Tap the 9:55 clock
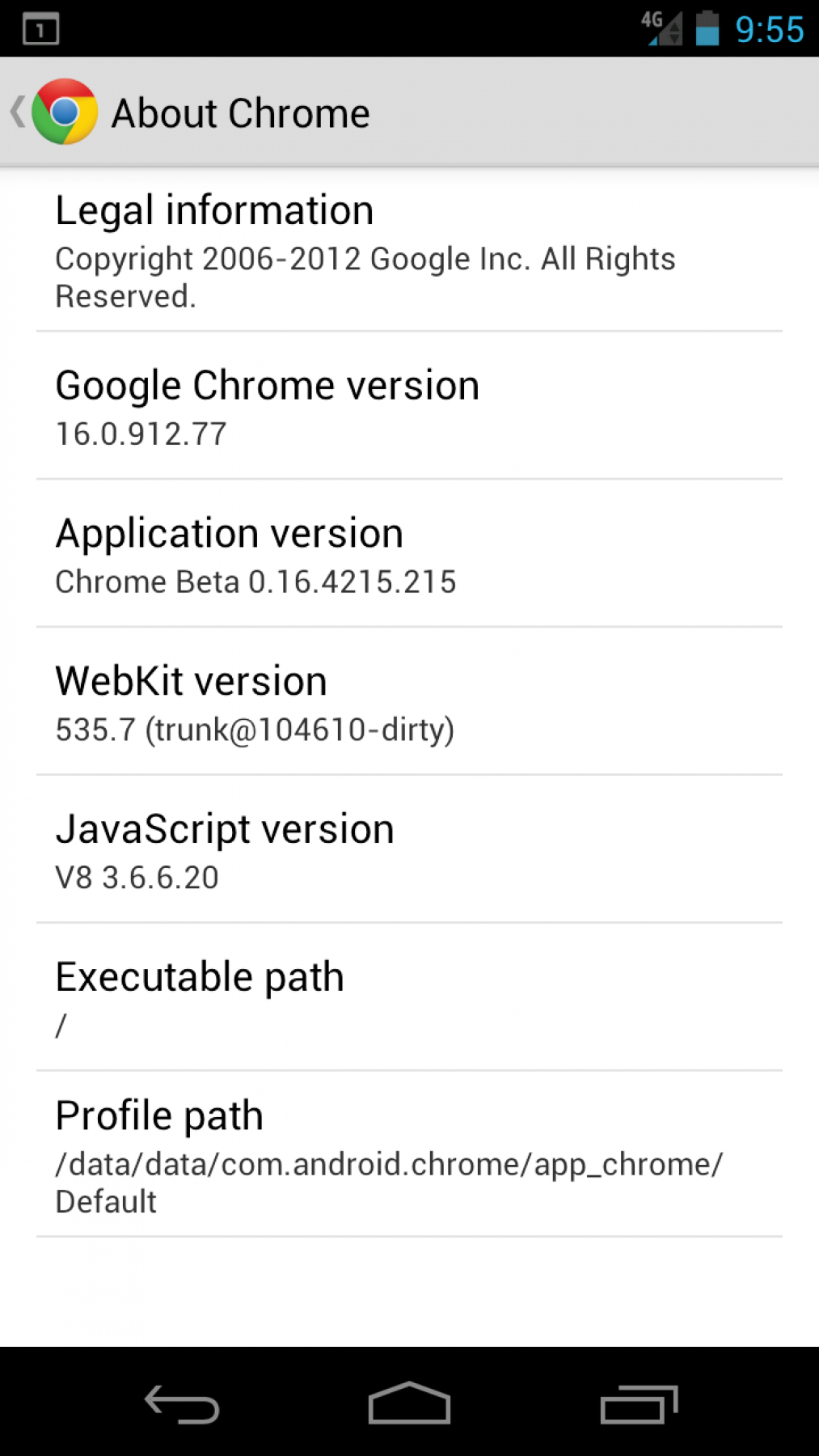This screenshot has width=819, height=1456. 769,30
